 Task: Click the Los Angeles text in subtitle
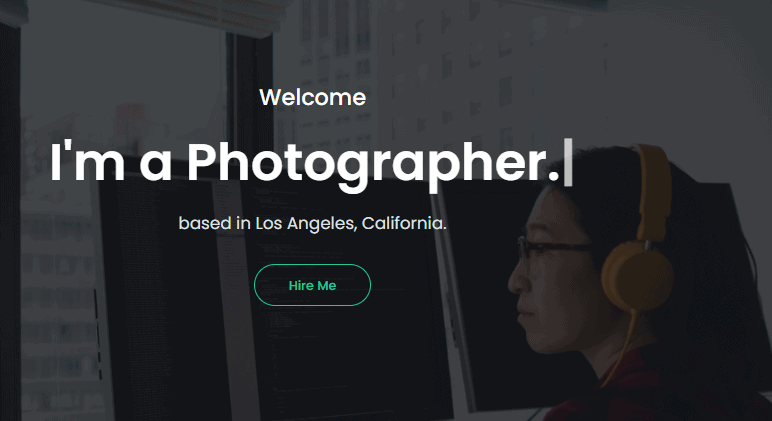[x=304, y=224]
